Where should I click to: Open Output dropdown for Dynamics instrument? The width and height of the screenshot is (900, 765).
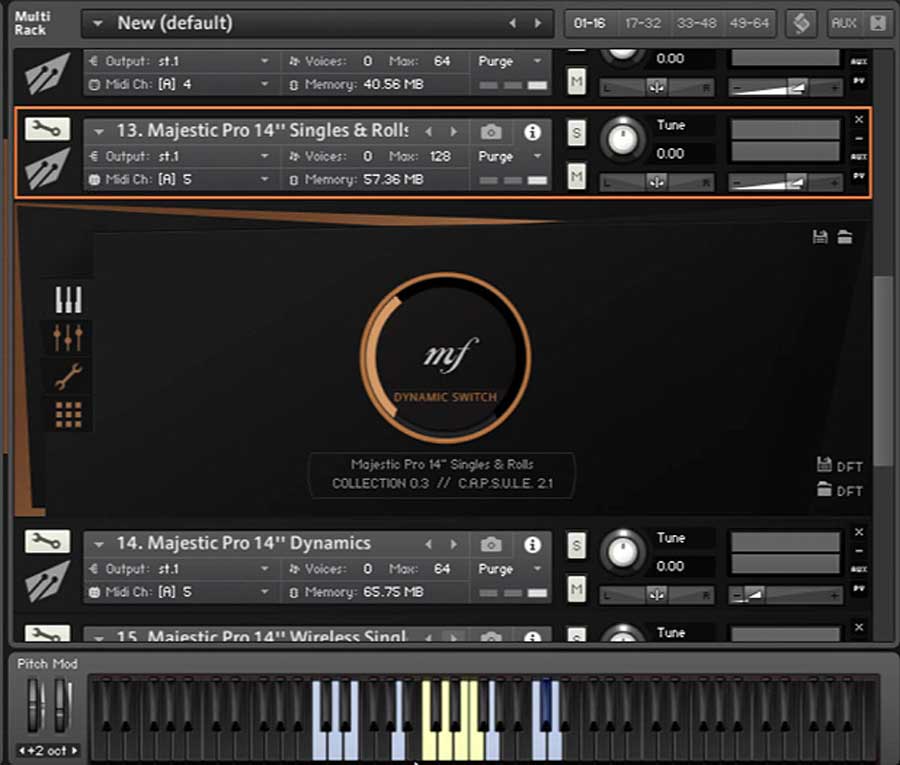point(265,569)
